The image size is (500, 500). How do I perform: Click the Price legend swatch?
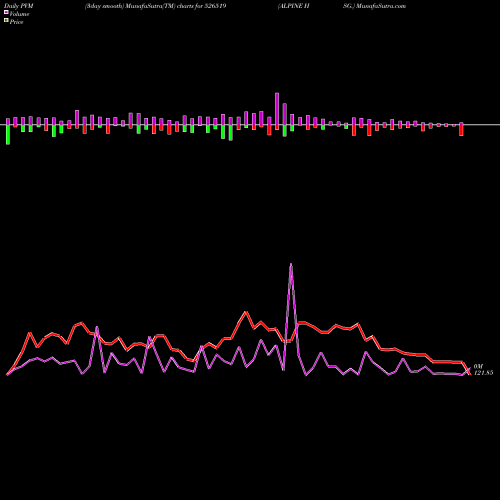6,21
